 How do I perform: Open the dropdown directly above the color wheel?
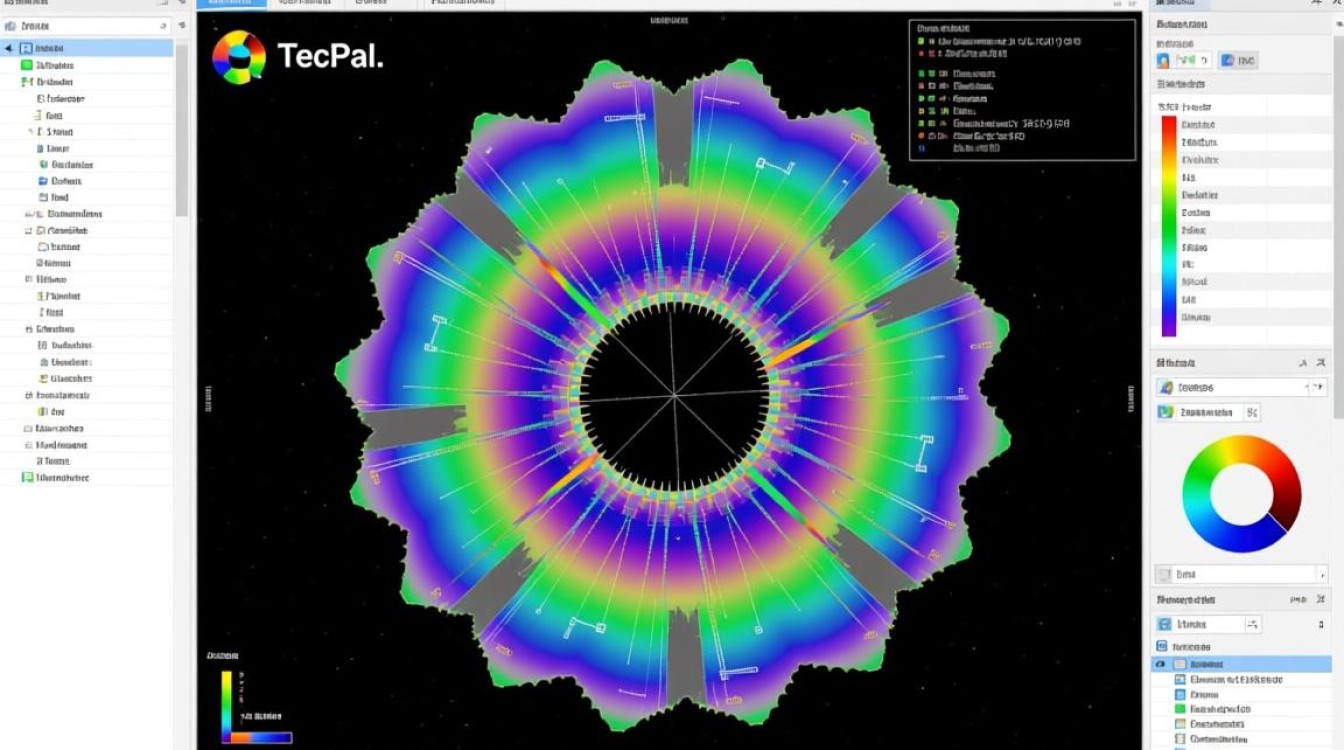pos(1240,387)
